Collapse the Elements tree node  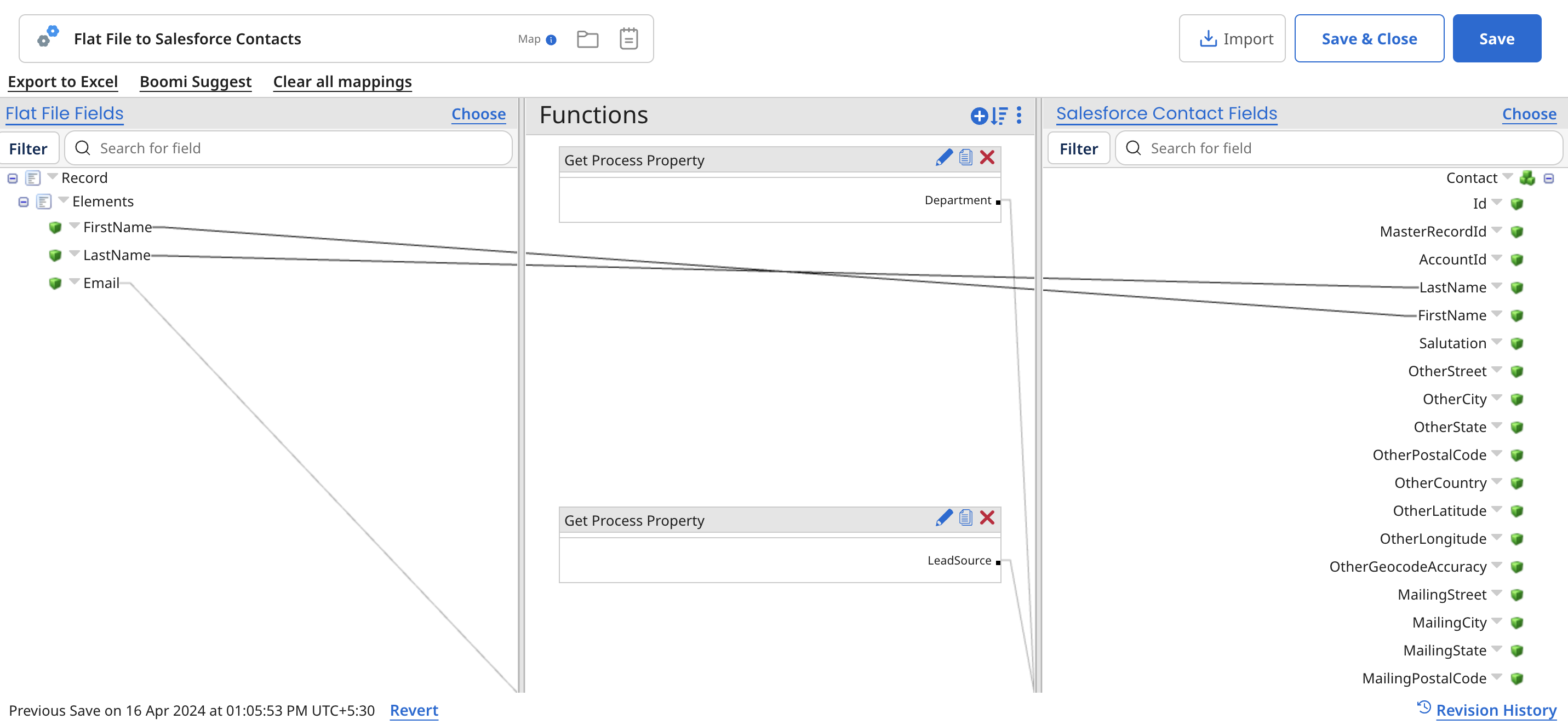coord(22,202)
